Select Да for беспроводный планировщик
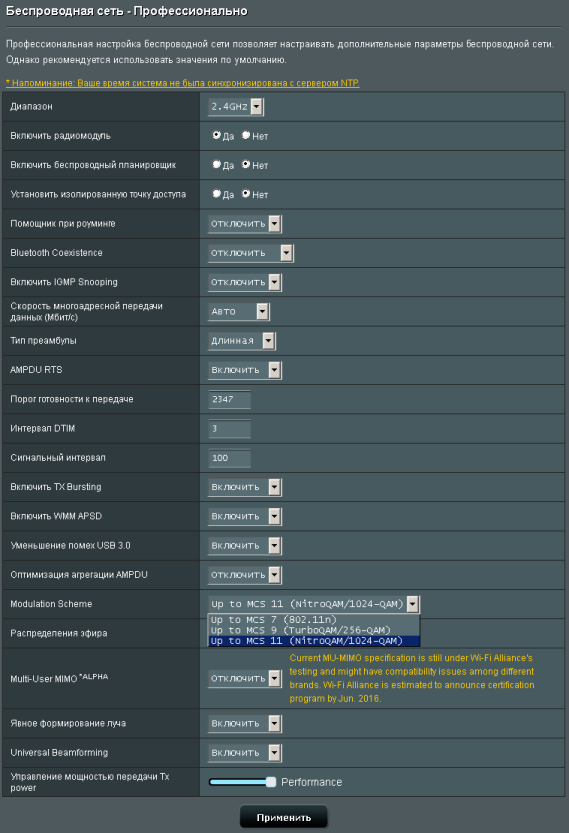The height and width of the screenshot is (833, 569). [216, 165]
